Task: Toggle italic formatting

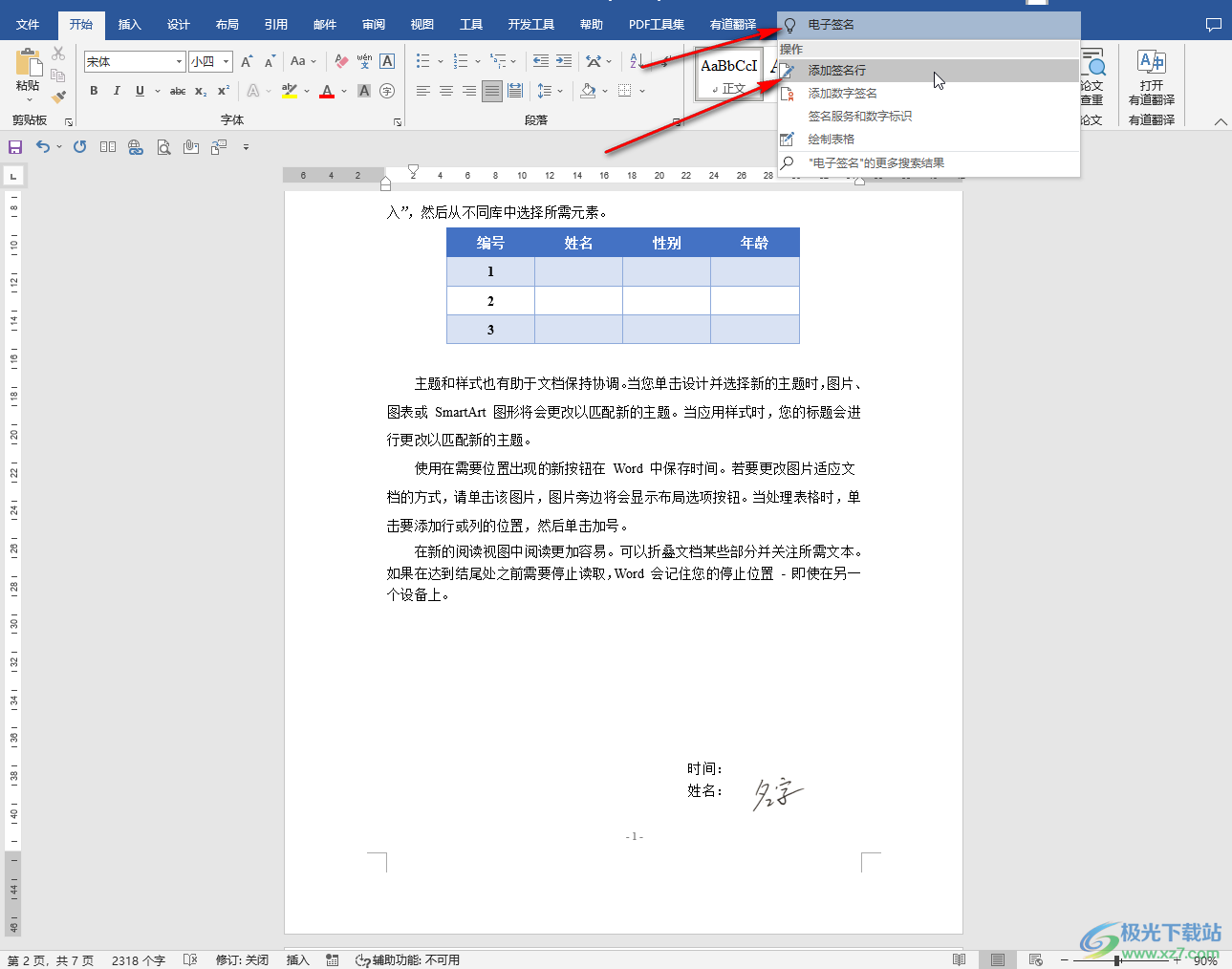Action: click(x=117, y=91)
